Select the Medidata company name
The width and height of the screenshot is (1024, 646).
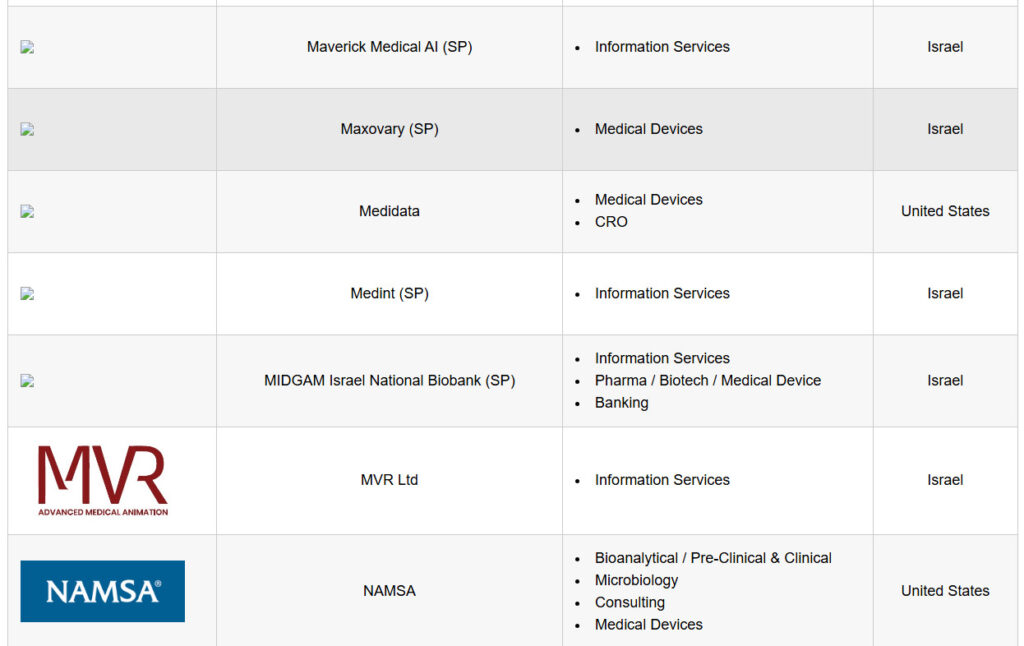[389, 211]
